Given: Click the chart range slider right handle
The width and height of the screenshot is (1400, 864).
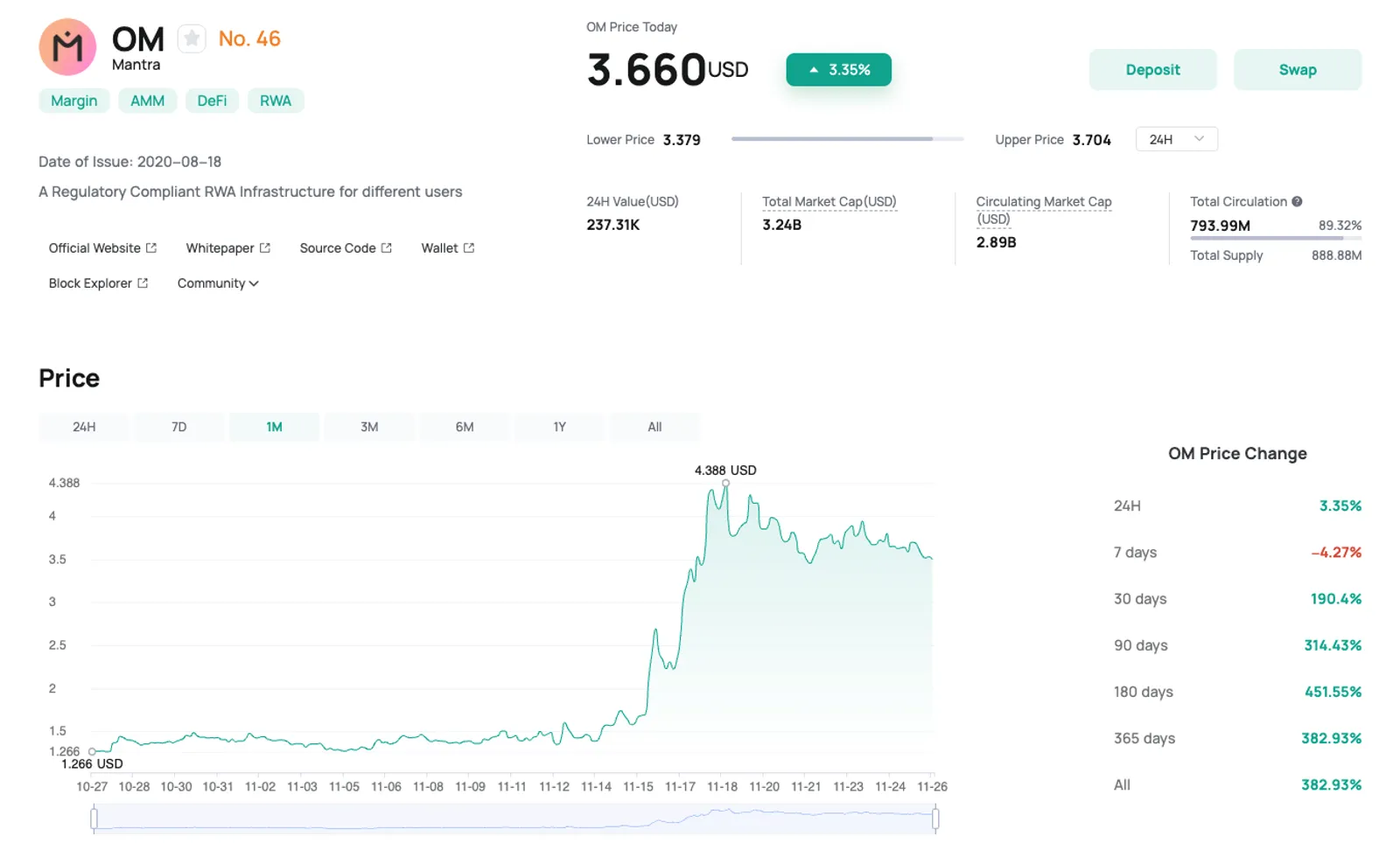Looking at the screenshot, I should [x=935, y=819].
